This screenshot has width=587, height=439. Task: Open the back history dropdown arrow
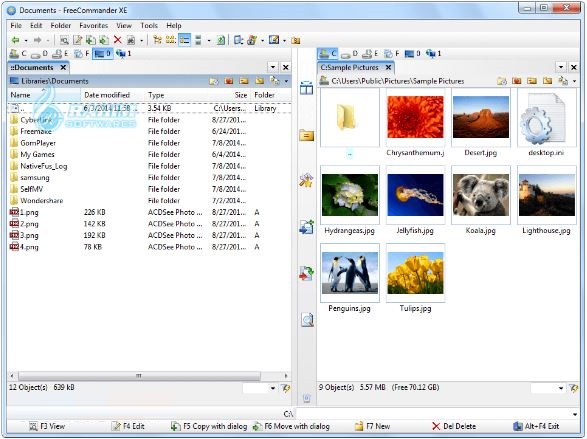pyautogui.click(x=26, y=40)
